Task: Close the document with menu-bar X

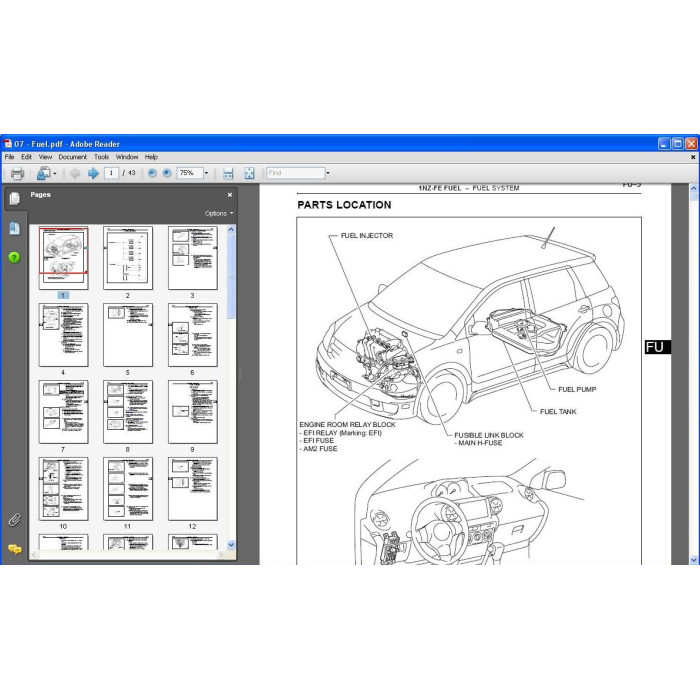Action: click(693, 157)
